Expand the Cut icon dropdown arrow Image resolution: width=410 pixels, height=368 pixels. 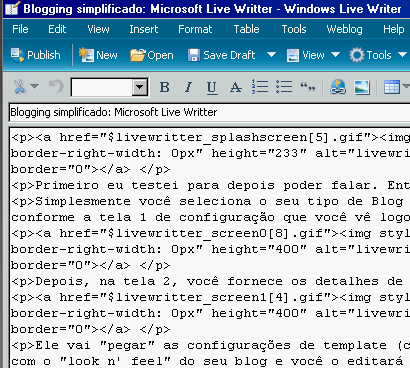click(x=34, y=87)
